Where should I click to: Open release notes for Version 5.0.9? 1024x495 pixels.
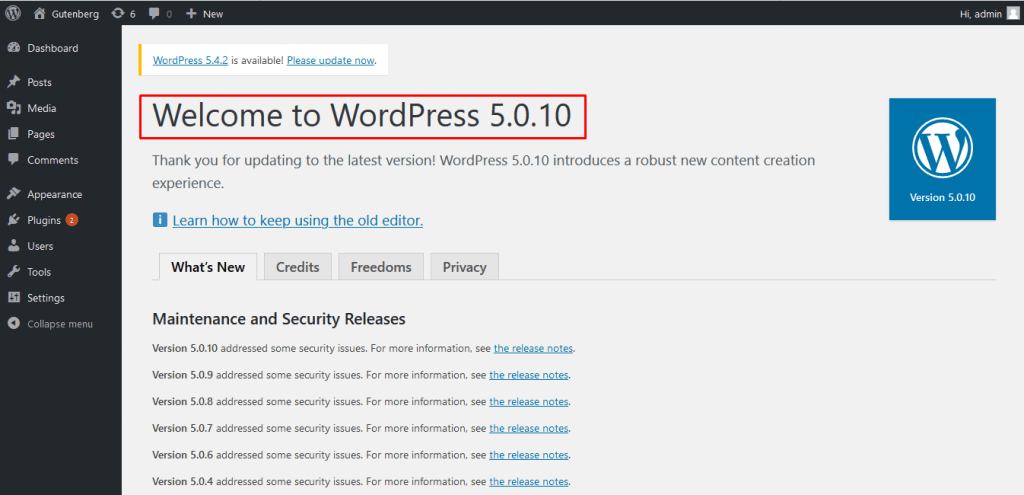tap(529, 375)
